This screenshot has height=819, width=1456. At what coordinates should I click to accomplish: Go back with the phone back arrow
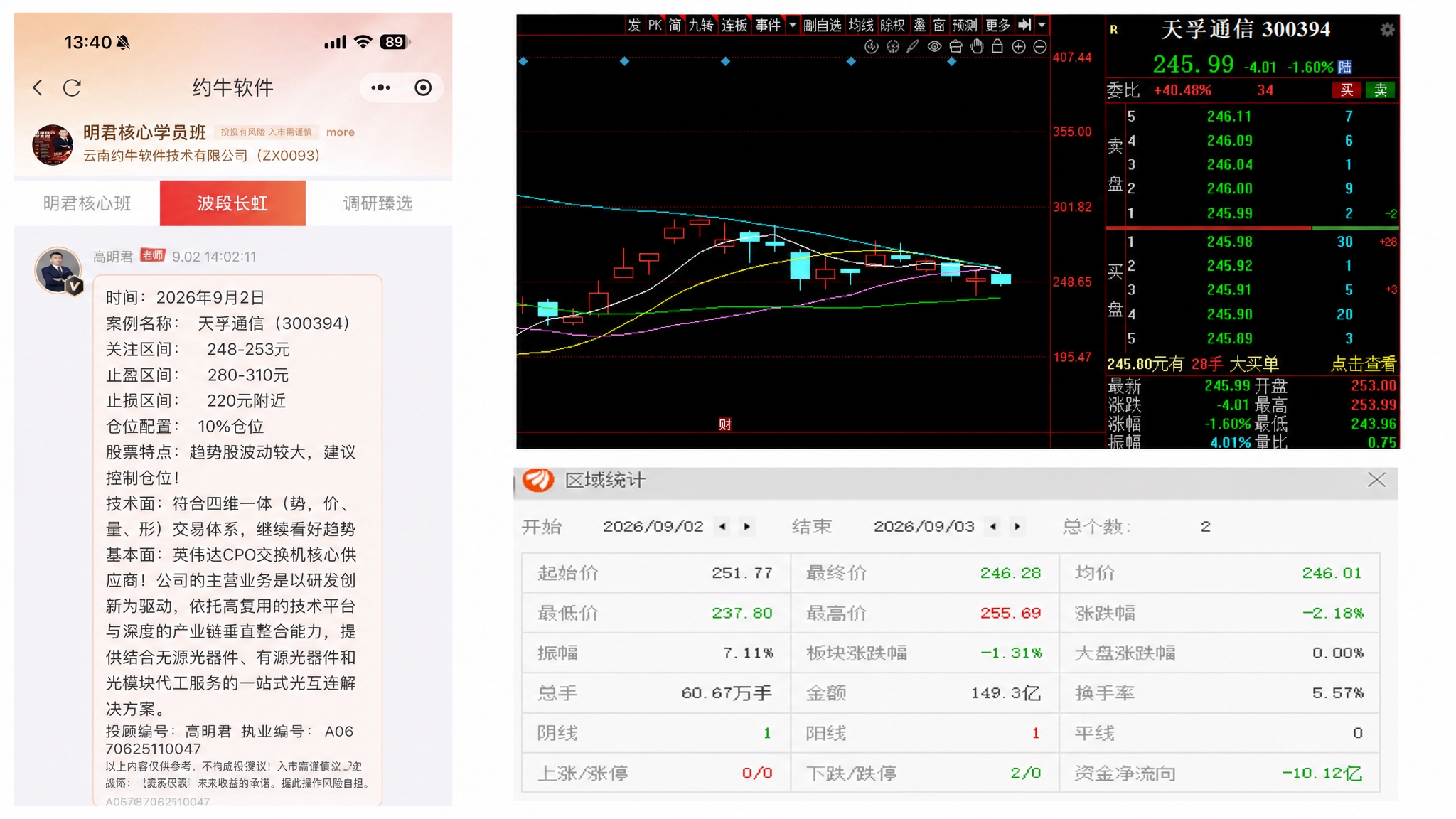click(x=38, y=87)
